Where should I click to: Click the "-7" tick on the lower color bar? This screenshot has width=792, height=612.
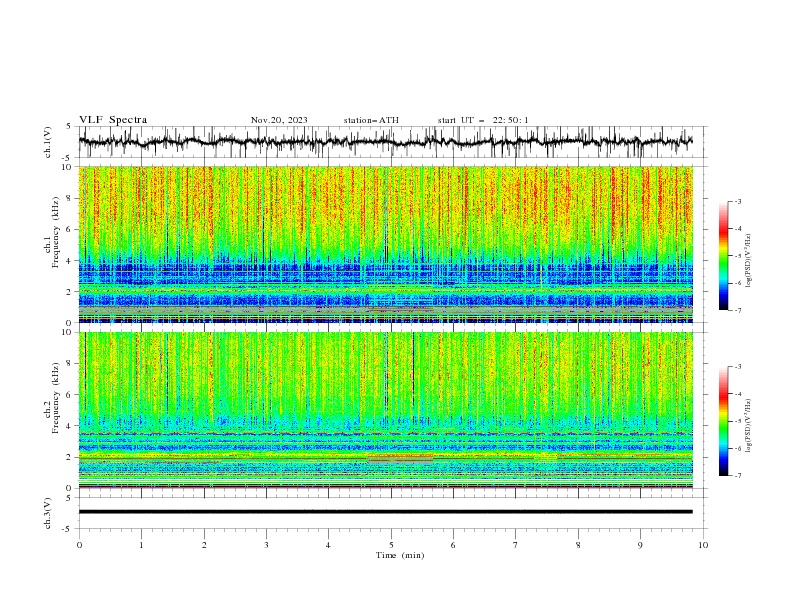point(738,476)
